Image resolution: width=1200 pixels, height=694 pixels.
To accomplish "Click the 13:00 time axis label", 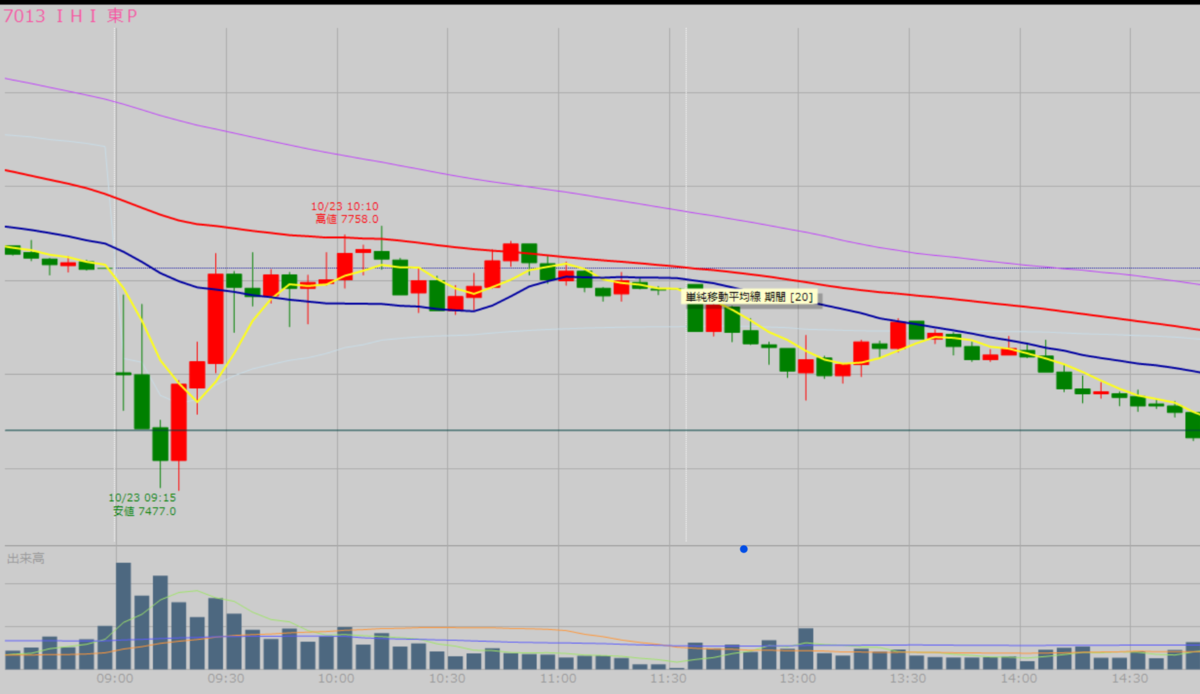I will [x=797, y=679].
